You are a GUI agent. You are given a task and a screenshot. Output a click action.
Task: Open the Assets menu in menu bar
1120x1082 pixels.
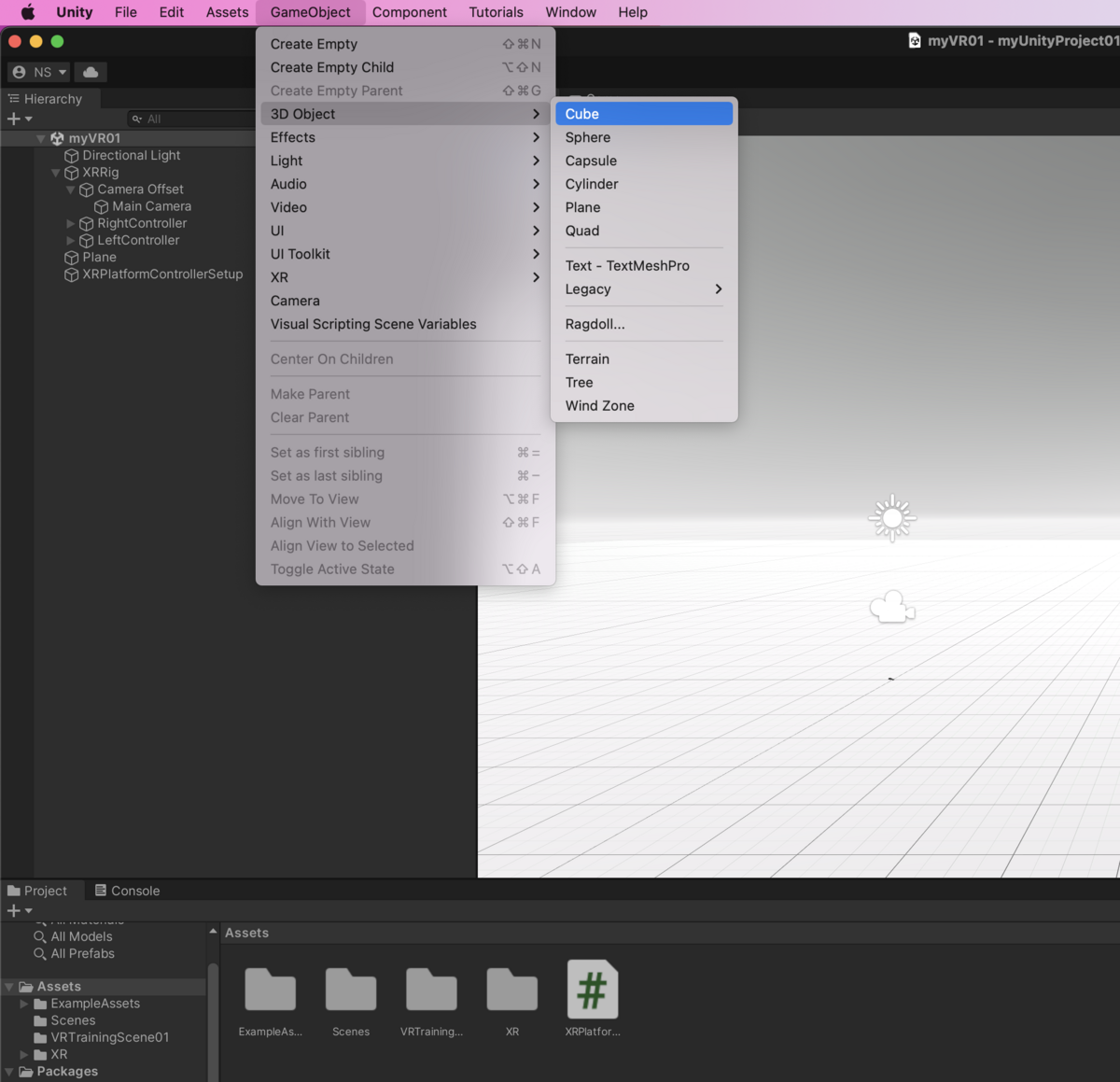(227, 12)
